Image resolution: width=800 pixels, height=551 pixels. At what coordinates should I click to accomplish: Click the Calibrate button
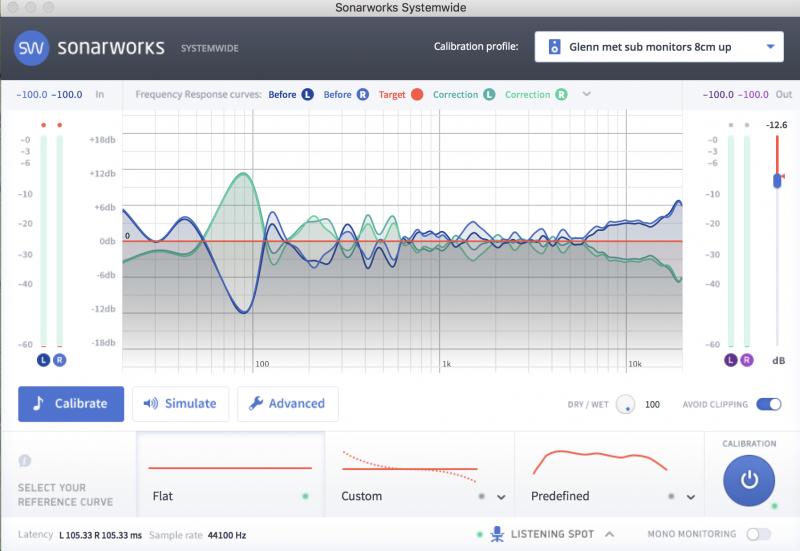click(x=71, y=404)
